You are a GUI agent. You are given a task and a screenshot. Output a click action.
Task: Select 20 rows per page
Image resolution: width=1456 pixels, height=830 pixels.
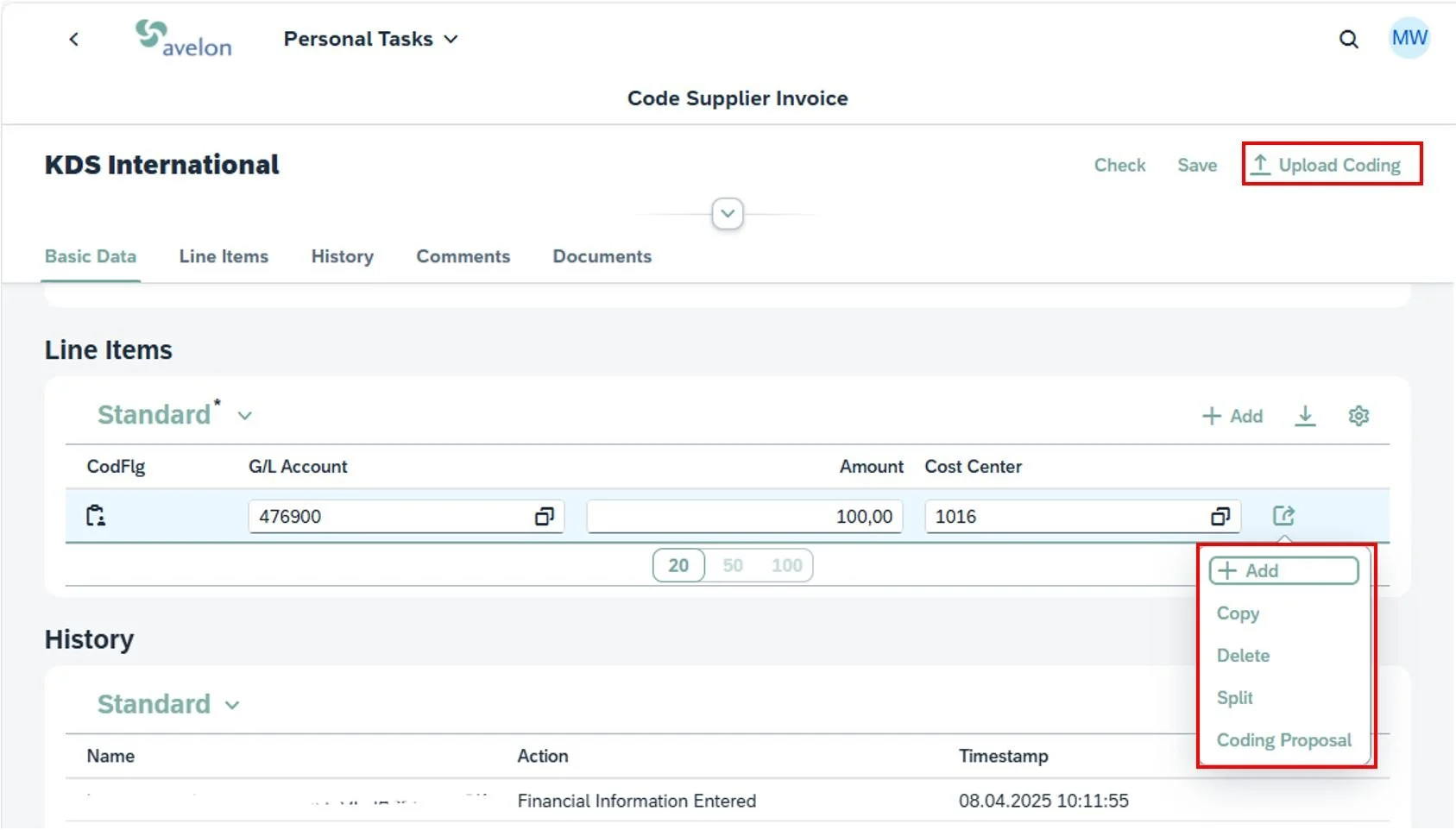(678, 565)
